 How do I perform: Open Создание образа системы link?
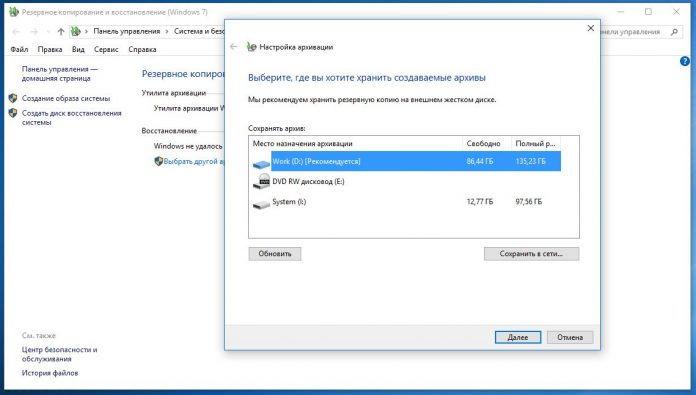click(x=66, y=99)
